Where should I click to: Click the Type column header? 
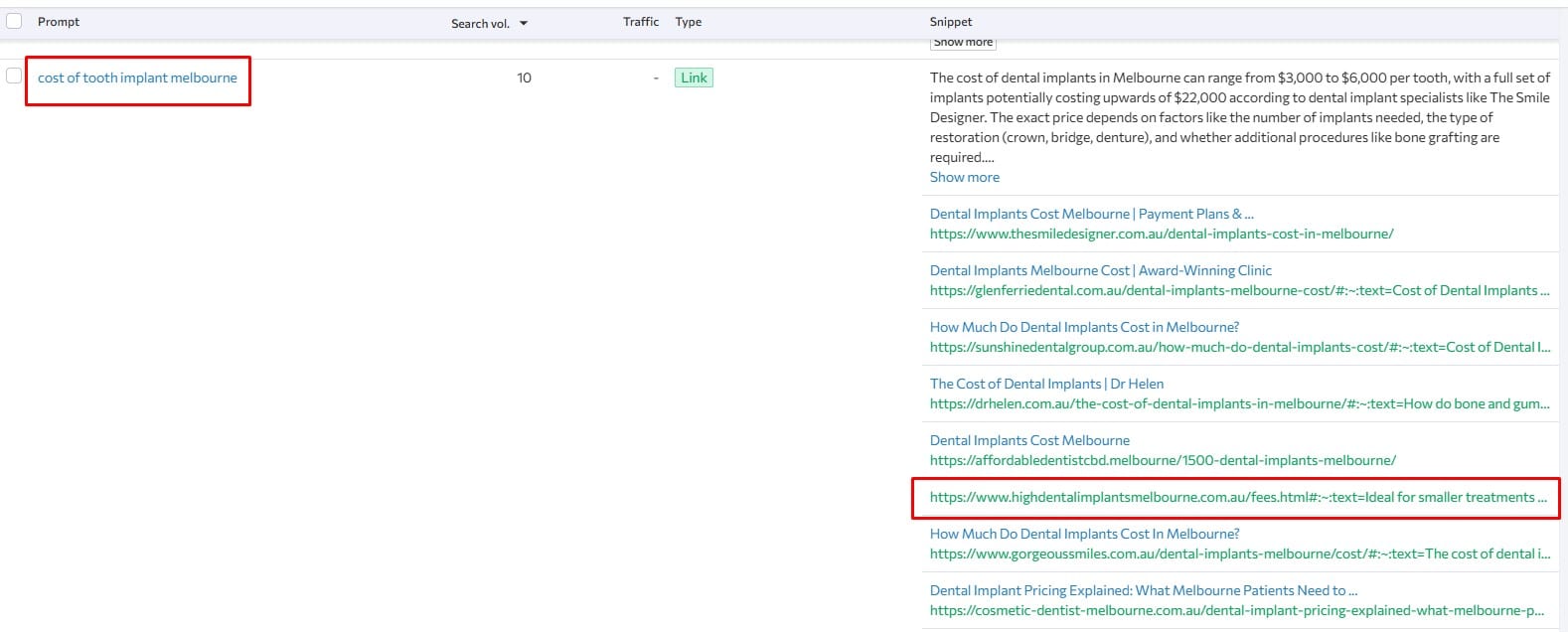(x=689, y=22)
